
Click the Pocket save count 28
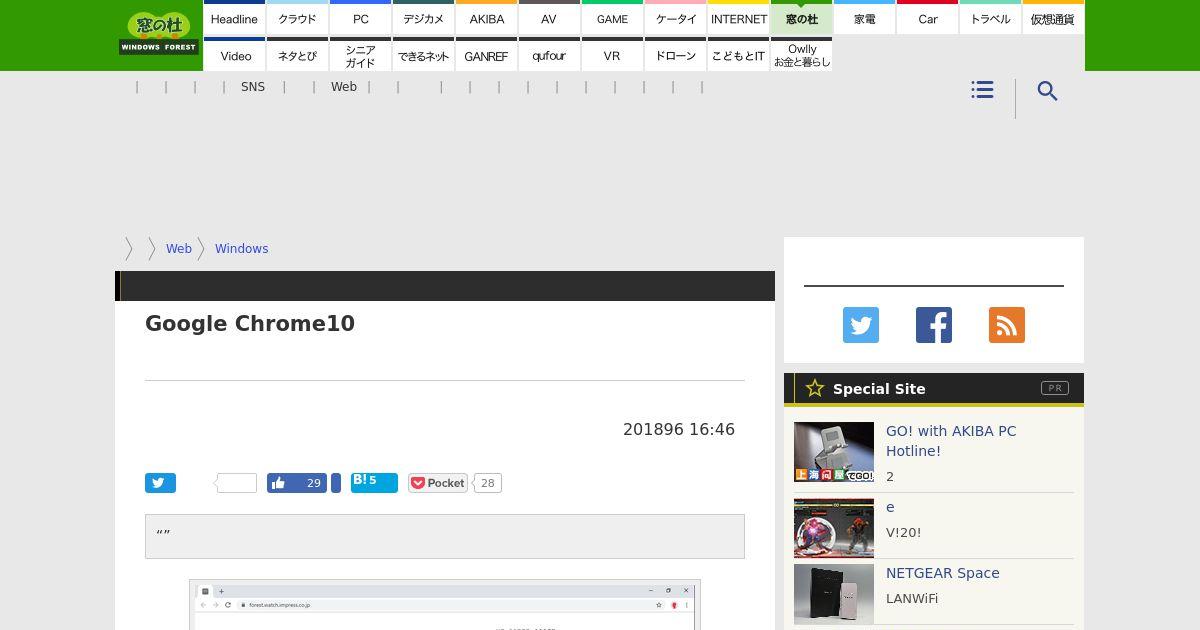487,483
